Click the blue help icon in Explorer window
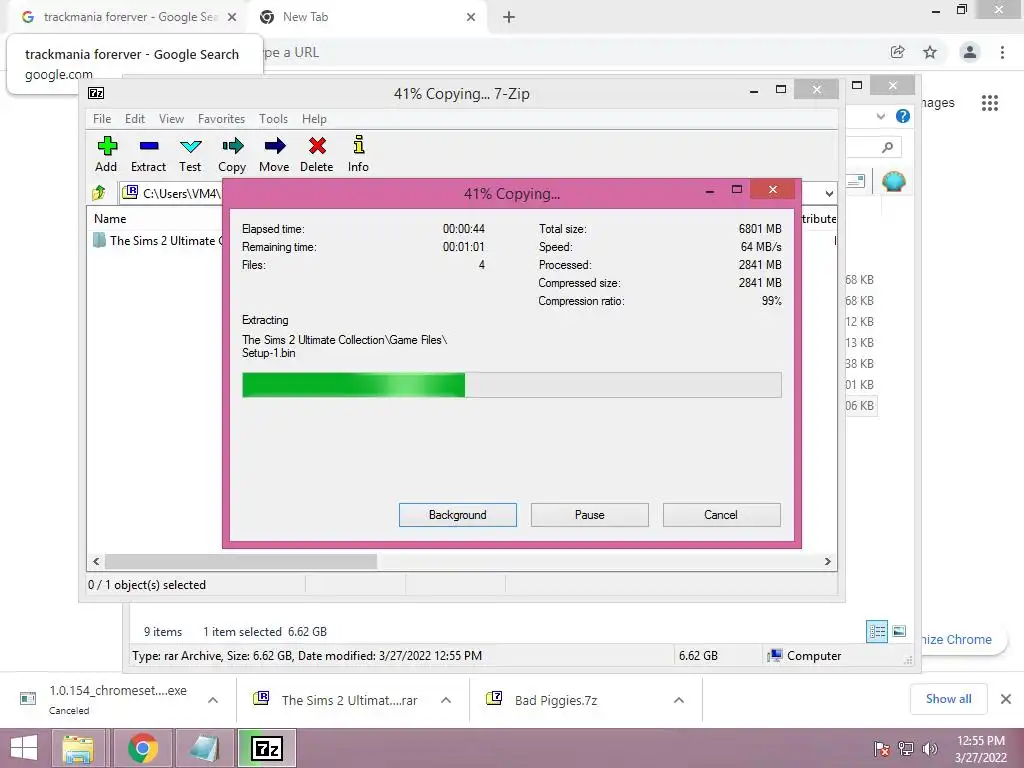This screenshot has width=1024, height=768. (903, 116)
